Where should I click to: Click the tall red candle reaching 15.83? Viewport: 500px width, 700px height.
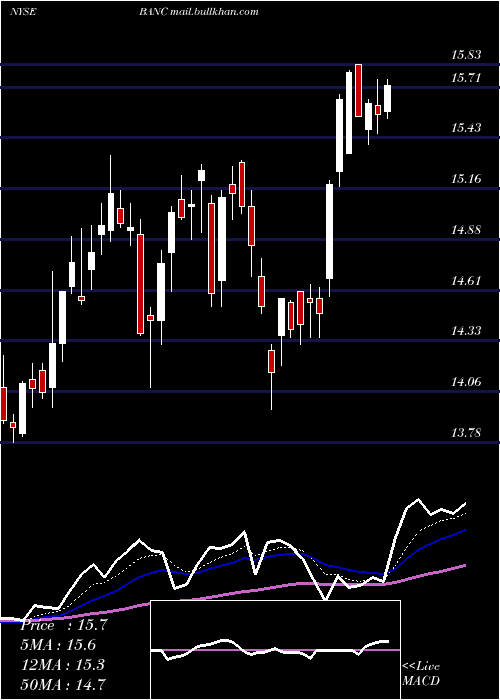click(x=358, y=91)
